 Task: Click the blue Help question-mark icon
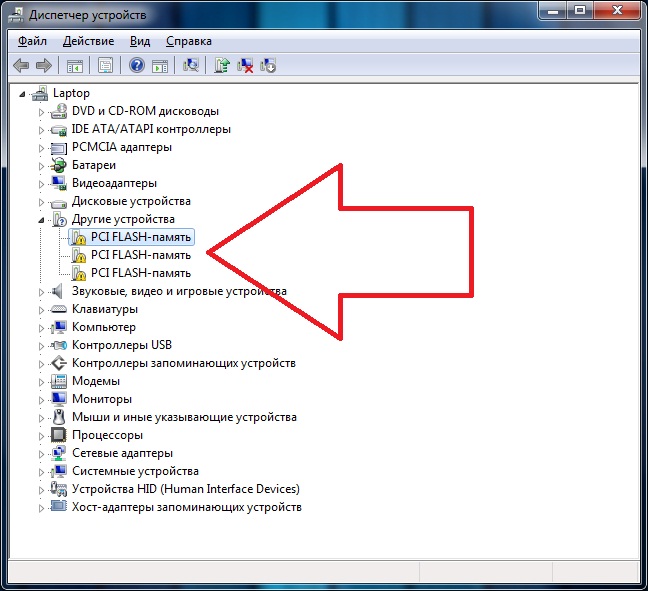tap(136, 65)
